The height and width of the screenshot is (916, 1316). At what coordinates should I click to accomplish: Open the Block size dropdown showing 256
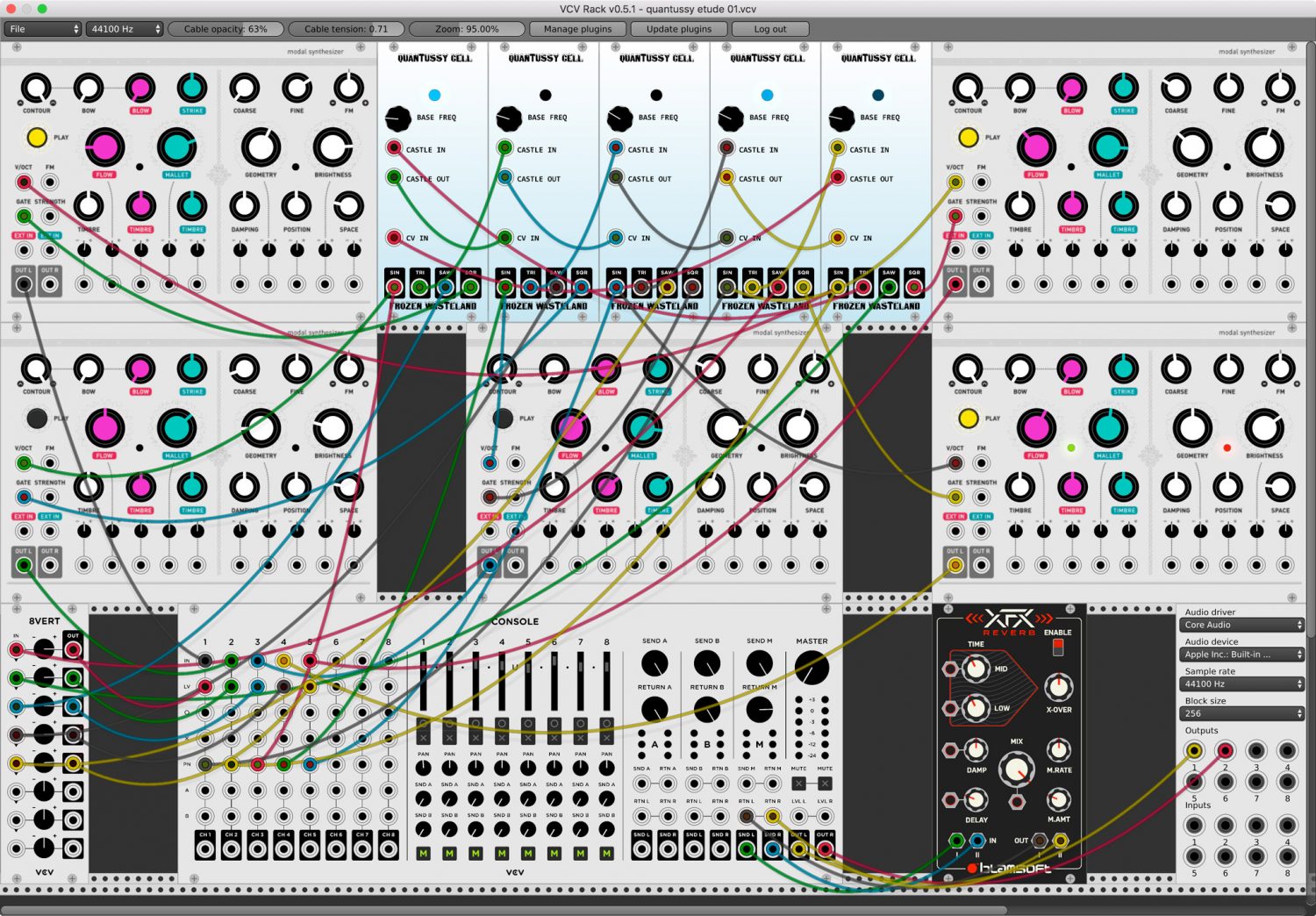[x=1241, y=713]
